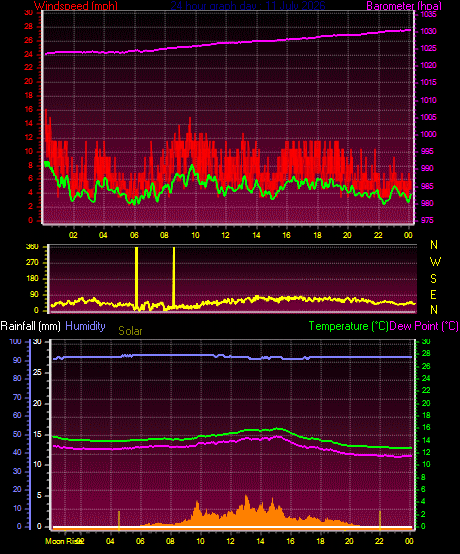The width and height of the screenshot is (460, 554).
Task: Click the 985 value on barometer axis
Action: pos(427,186)
